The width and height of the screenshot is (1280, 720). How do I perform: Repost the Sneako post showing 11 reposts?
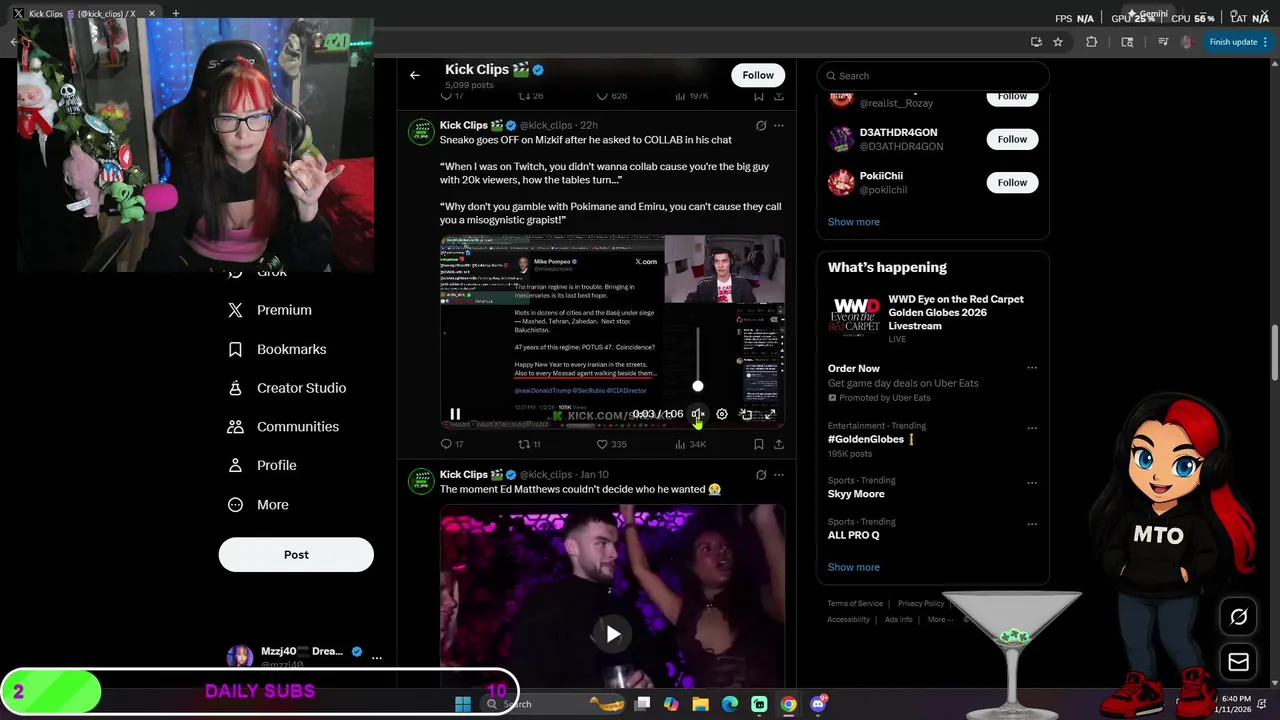(529, 444)
